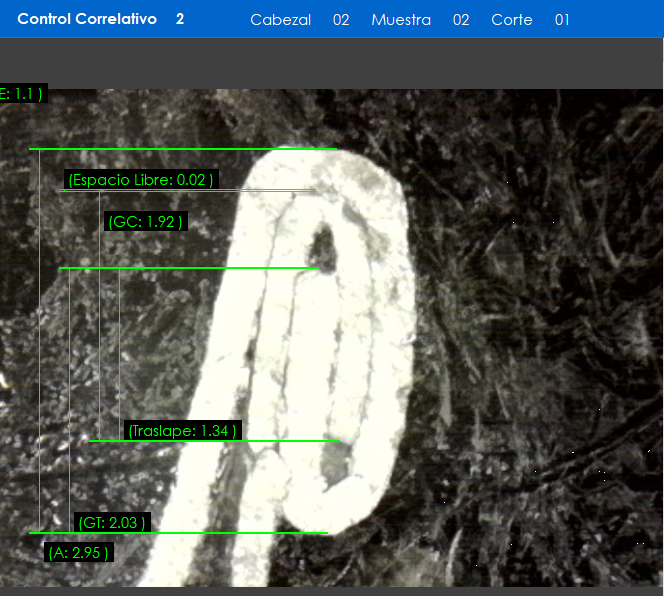This screenshot has width=664, height=596.
Task: Select the Corte label in header
Action: [512, 20]
